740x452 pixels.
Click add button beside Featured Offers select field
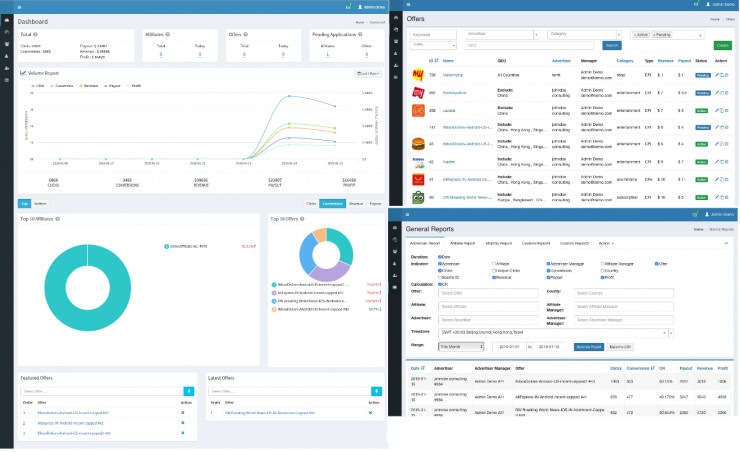[189, 391]
